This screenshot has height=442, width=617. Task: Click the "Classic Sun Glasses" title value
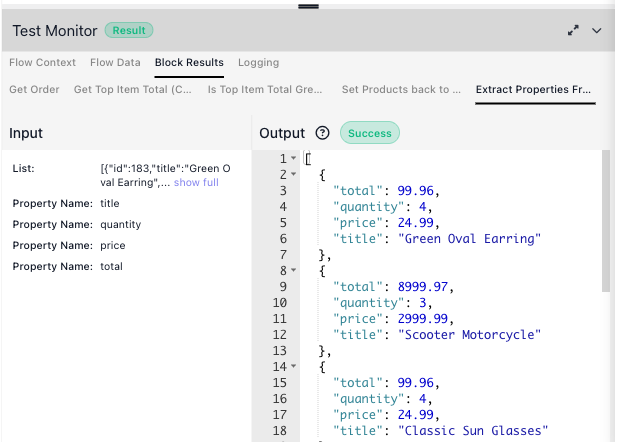tap(473, 431)
